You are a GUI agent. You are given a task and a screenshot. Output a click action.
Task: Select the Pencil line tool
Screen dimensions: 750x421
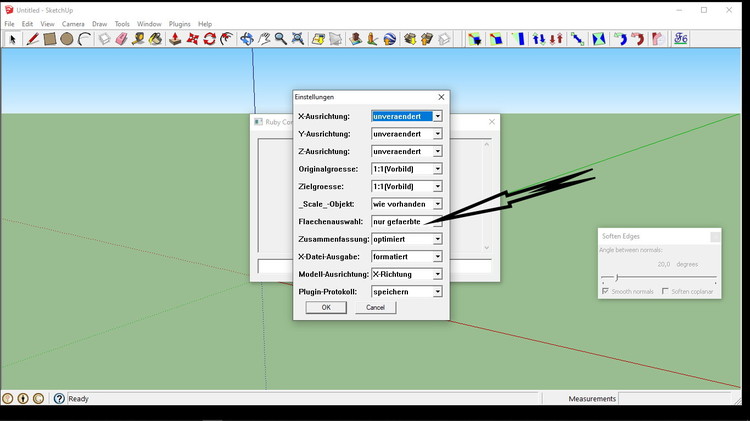[32, 39]
